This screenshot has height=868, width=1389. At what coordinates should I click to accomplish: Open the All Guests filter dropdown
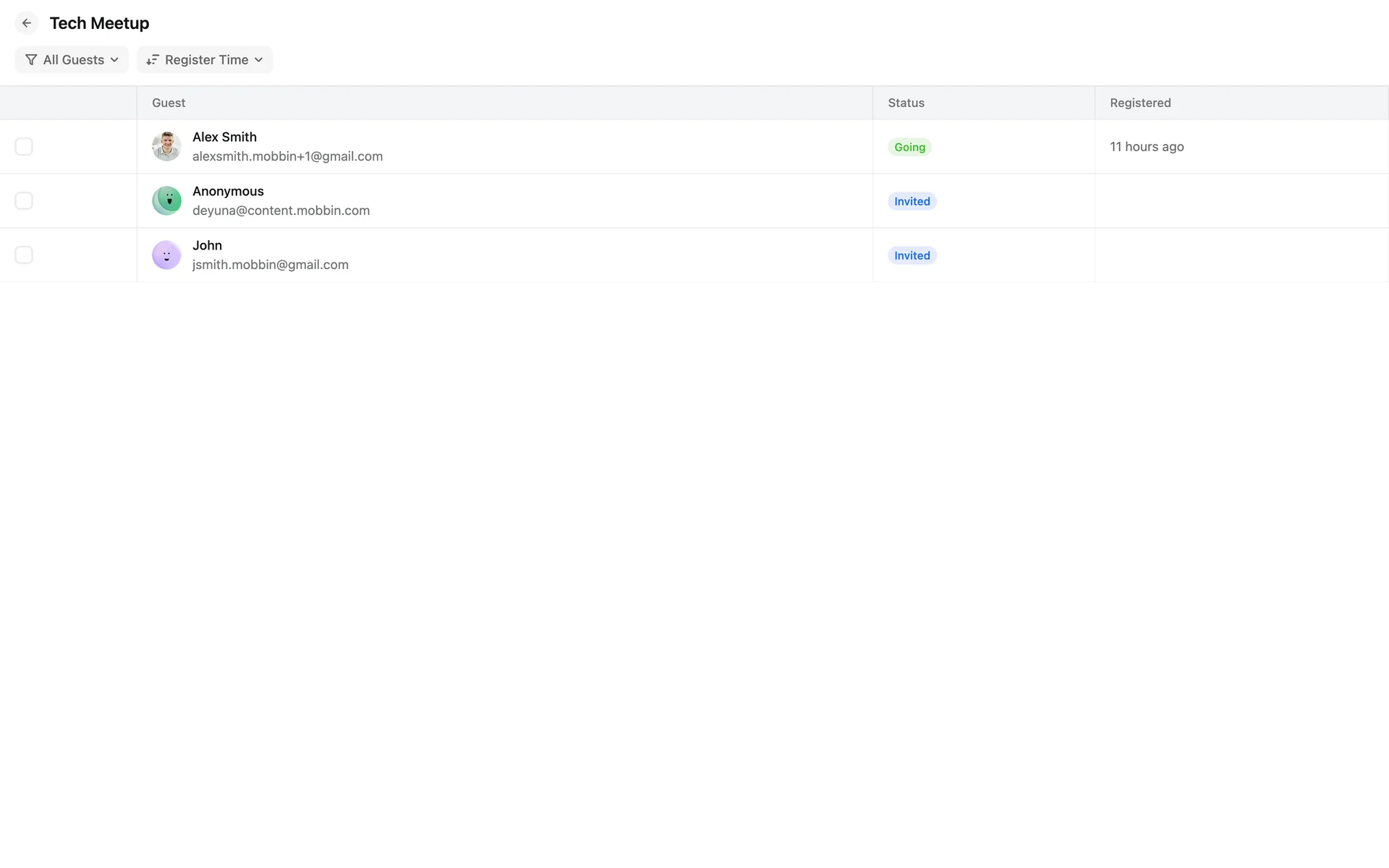72,60
